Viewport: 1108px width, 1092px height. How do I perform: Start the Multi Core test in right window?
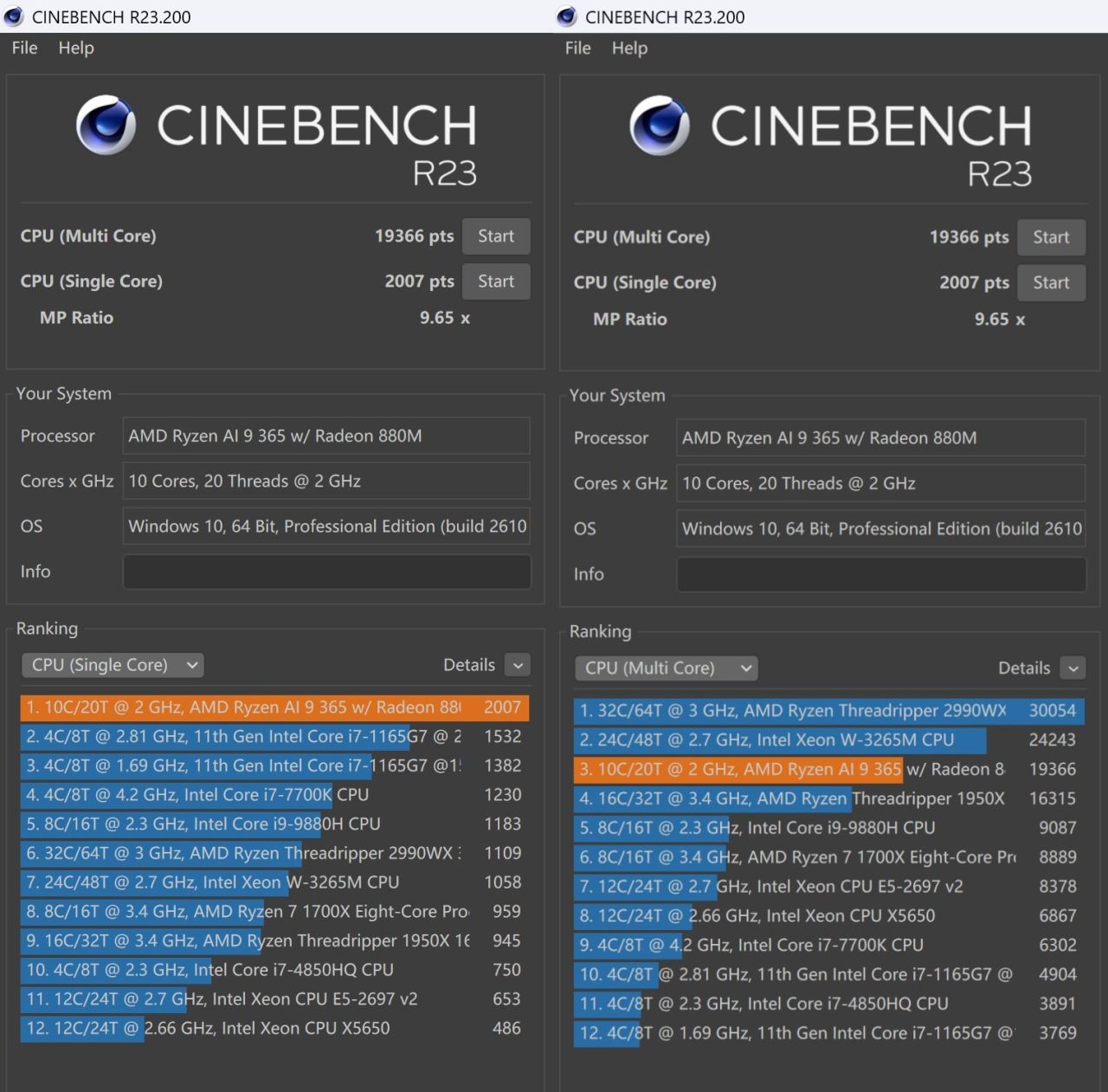[x=1051, y=237]
